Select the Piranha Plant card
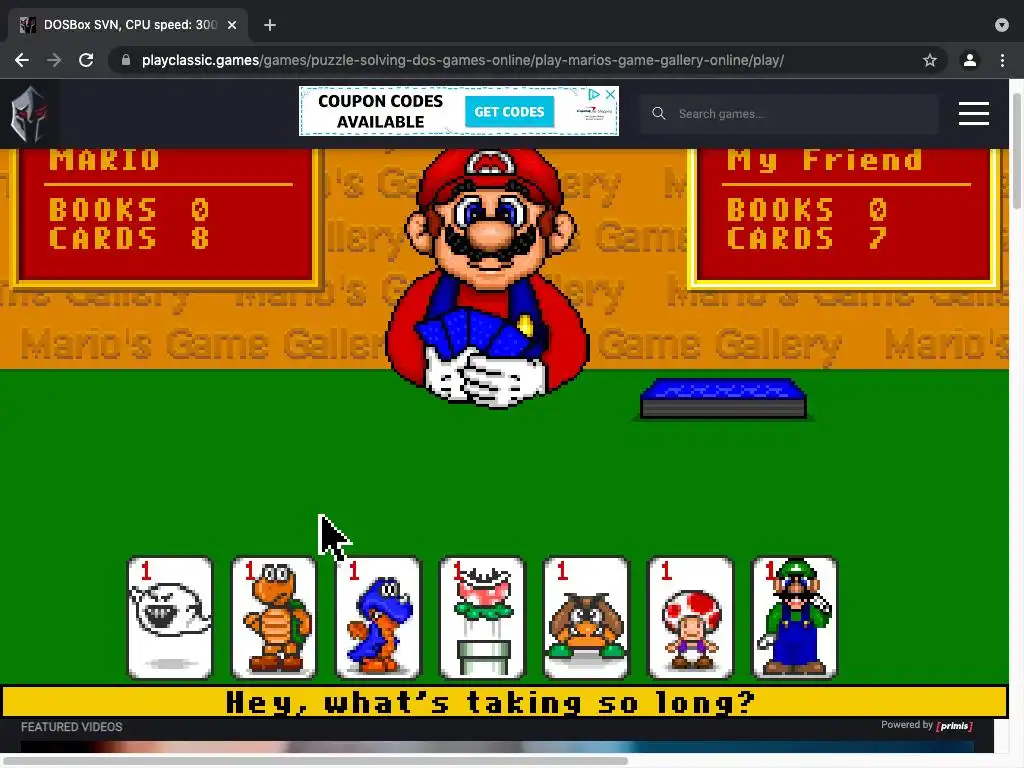 pos(482,618)
